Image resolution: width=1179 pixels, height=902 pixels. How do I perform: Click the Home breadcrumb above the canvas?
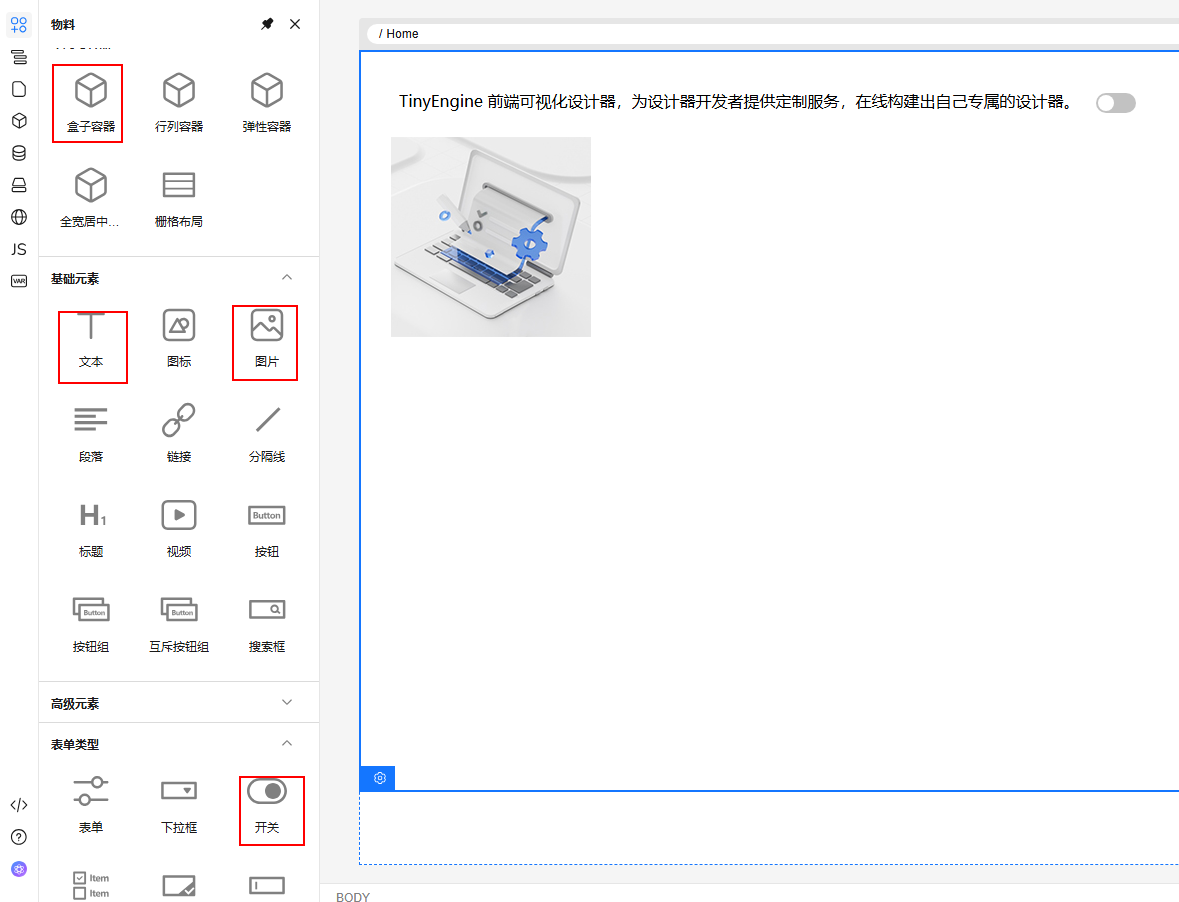pos(400,33)
